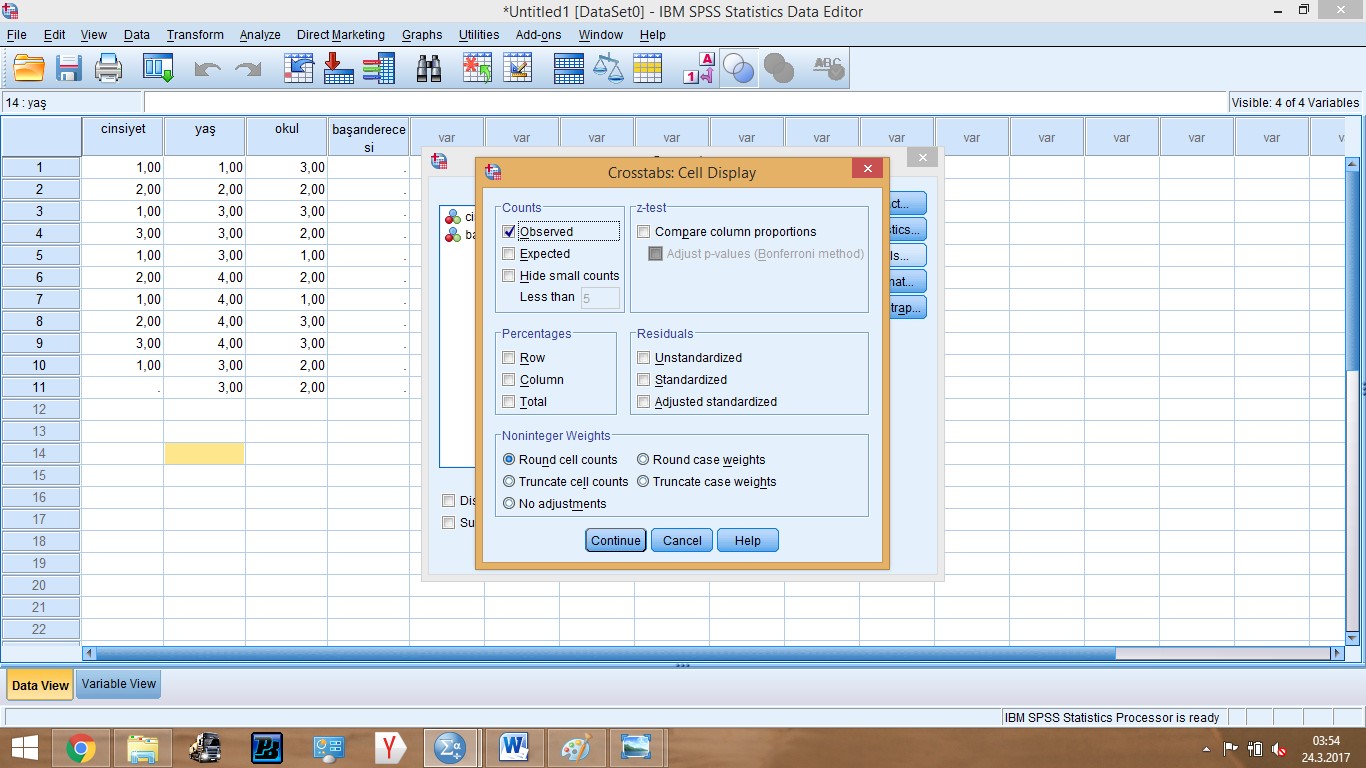Select Truncate cell counts option
The image size is (1366, 768).
click(x=509, y=481)
